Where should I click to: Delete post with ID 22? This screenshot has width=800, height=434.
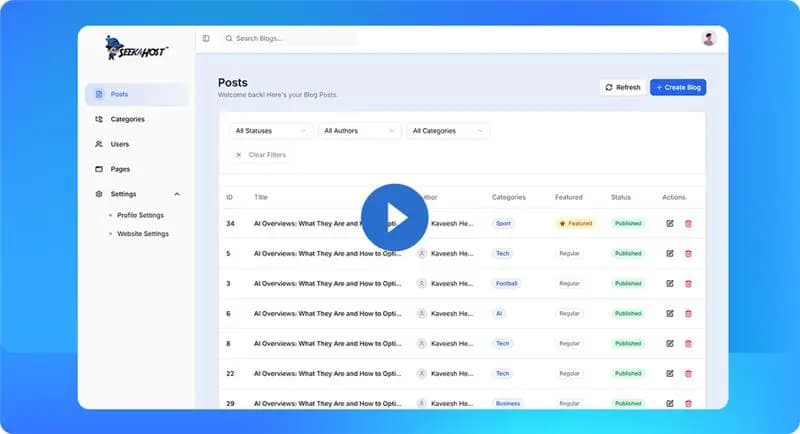[x=688, y=374]
